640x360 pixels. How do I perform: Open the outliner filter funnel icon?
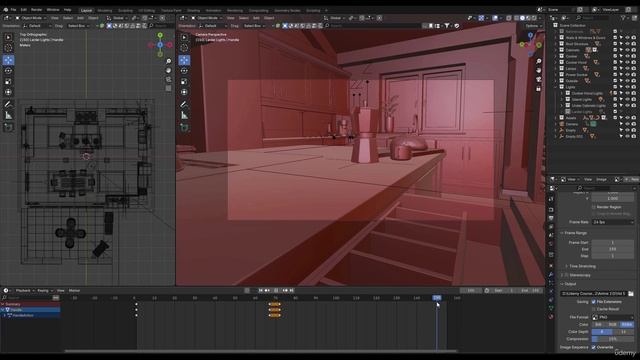coord(623,18)
